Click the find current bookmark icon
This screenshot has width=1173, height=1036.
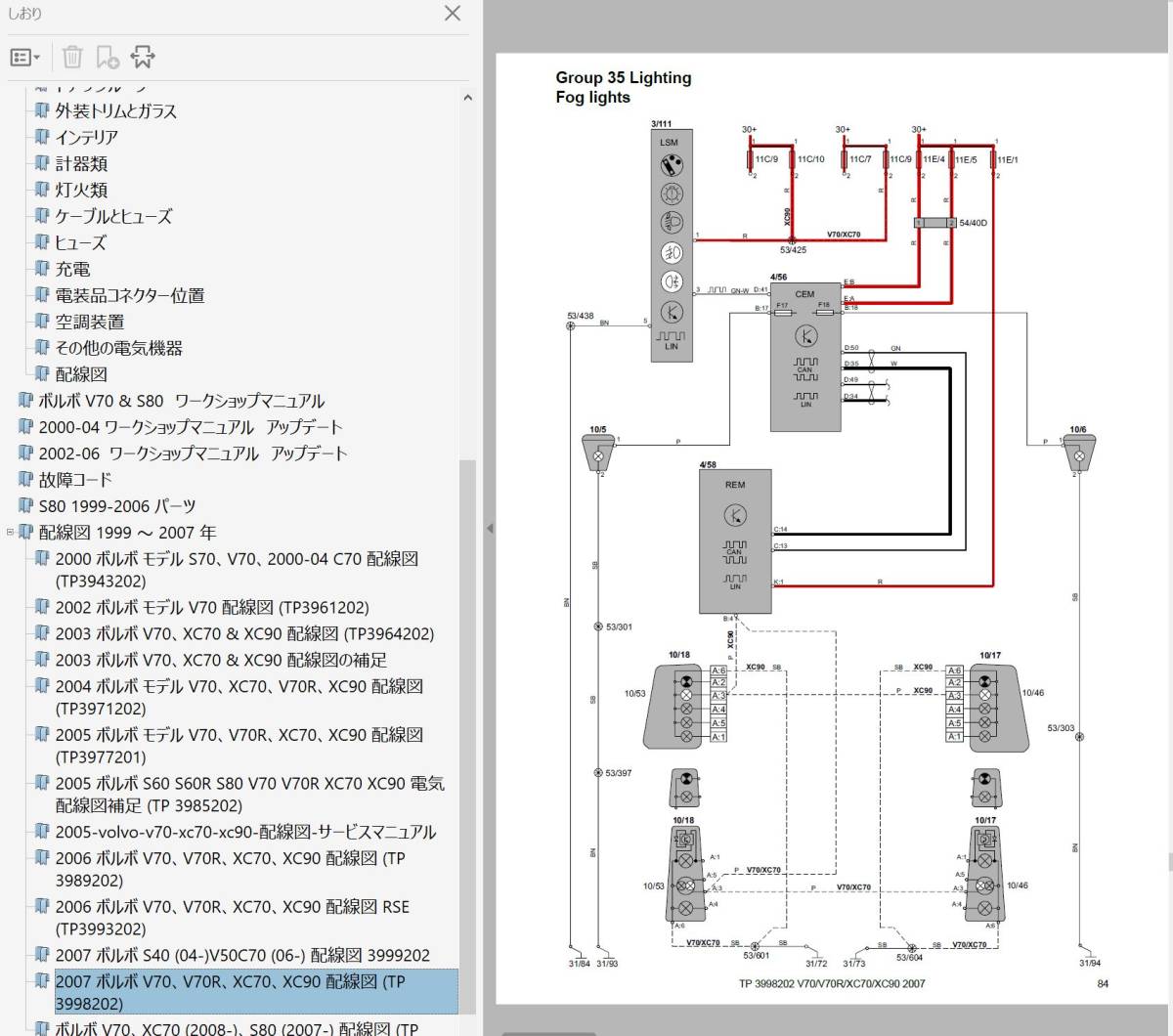pos(143,58)
